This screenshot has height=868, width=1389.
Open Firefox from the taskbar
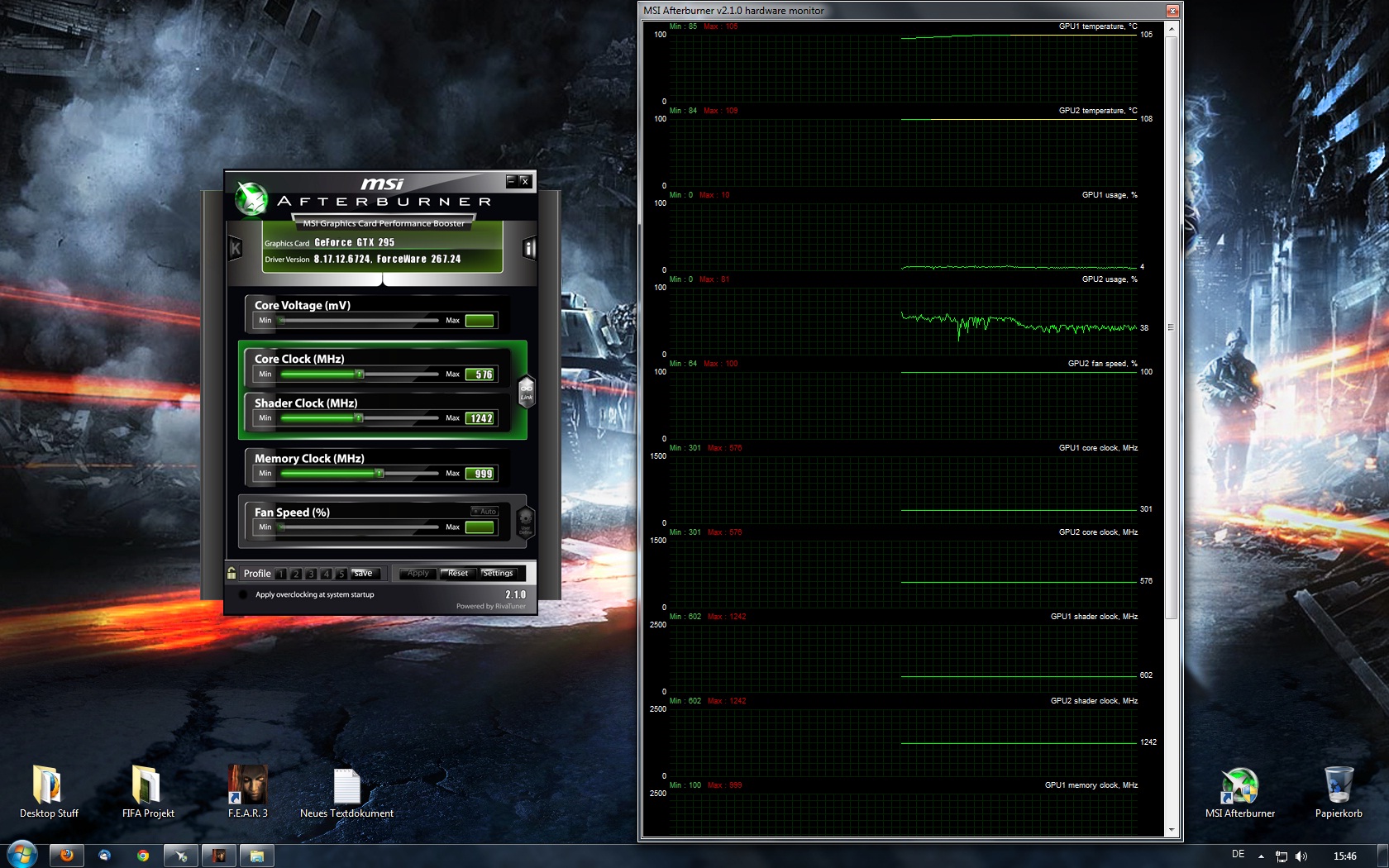point(67,856)
